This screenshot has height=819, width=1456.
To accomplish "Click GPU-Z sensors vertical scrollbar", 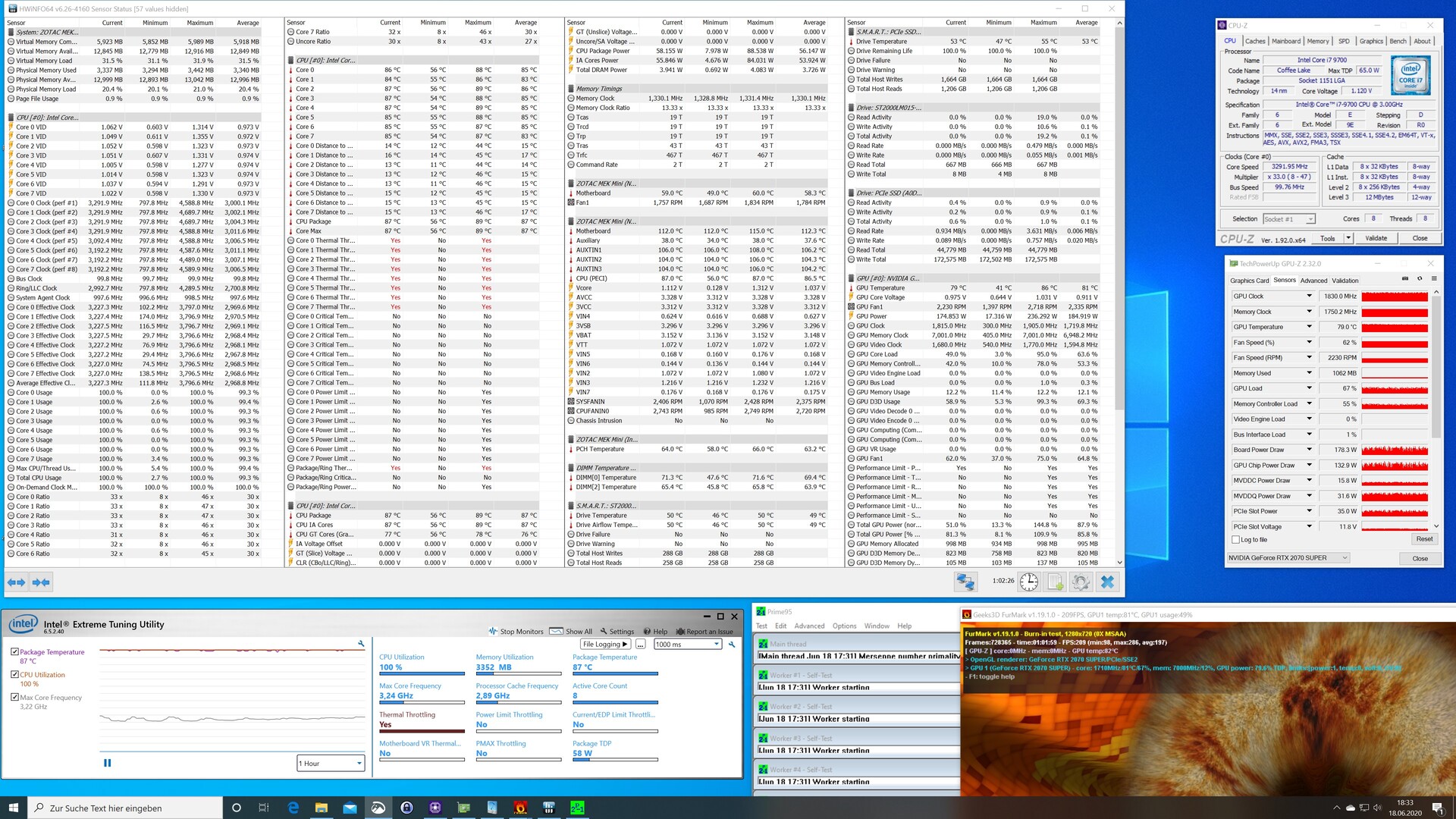I will (x=1436, y=409).
